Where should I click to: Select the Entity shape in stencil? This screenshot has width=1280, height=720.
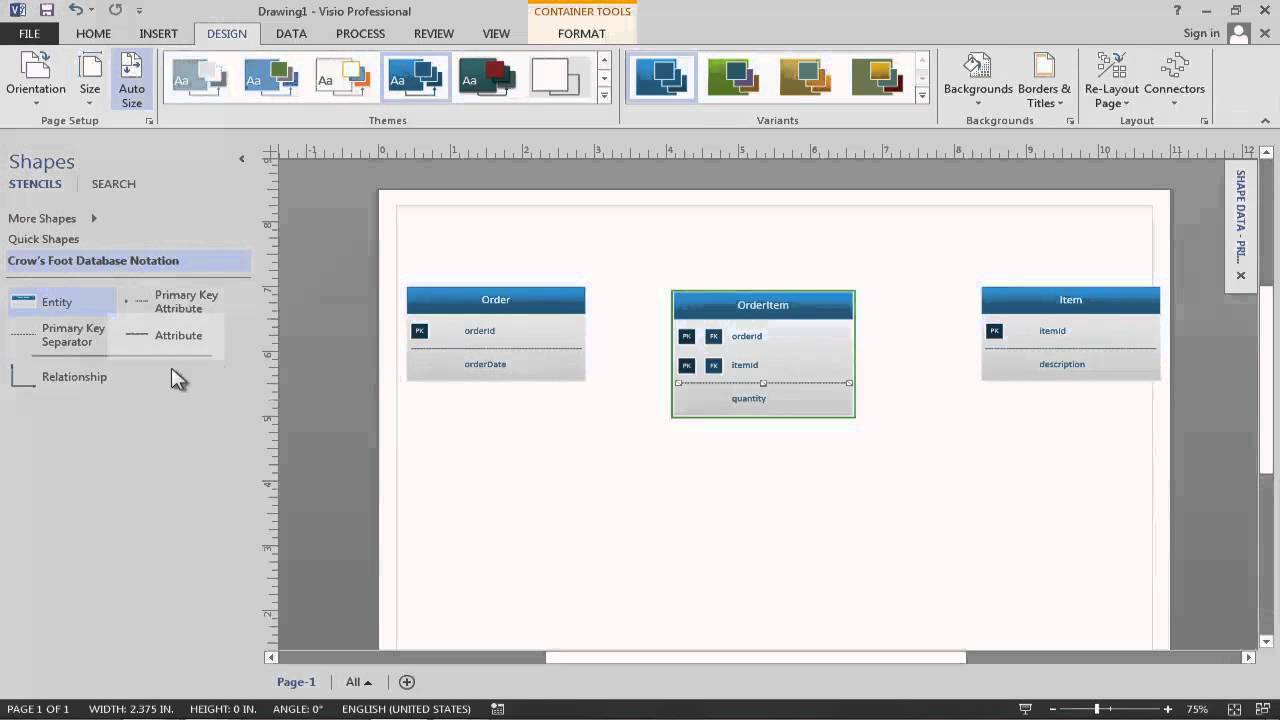(x=61, y=302)
